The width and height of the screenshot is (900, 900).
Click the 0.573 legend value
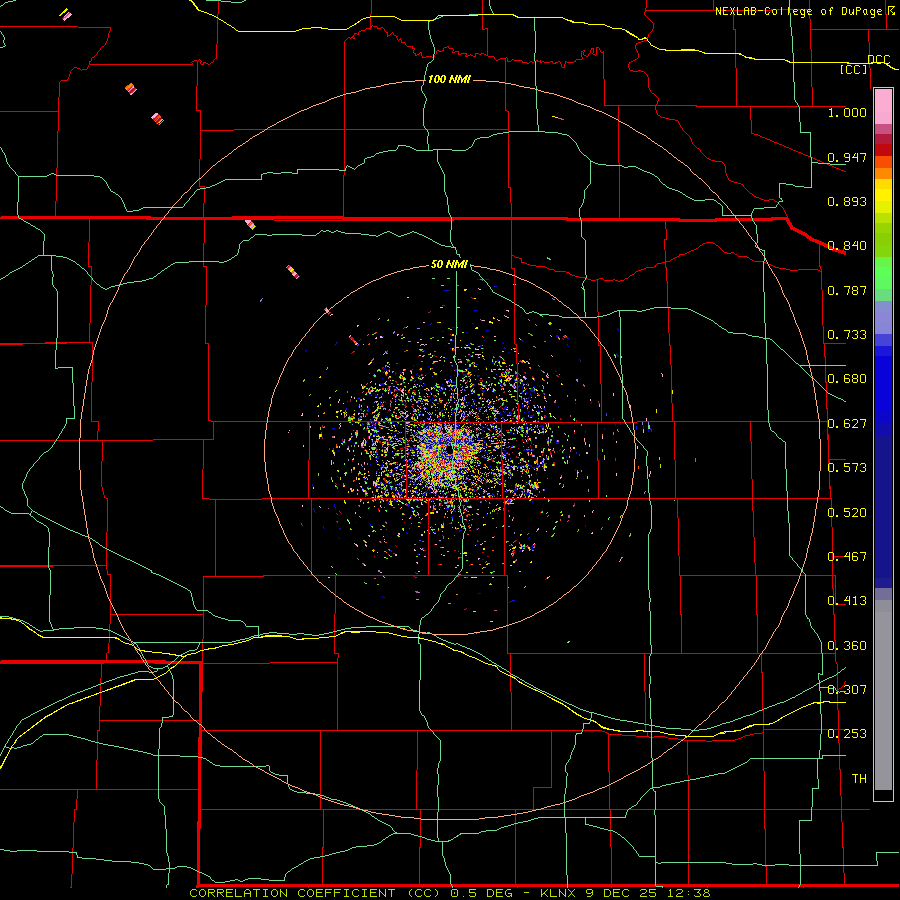[x=847, y=468]
